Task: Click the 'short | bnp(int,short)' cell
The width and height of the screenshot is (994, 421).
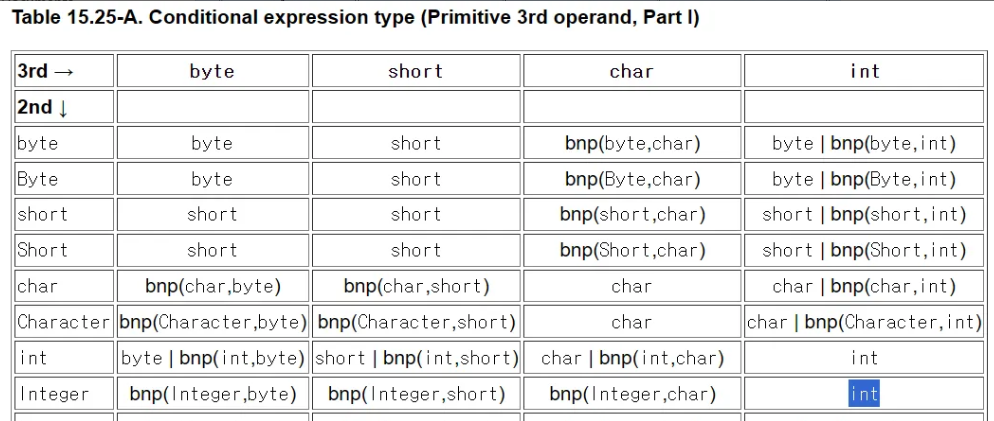Action: tap(415, 358)
